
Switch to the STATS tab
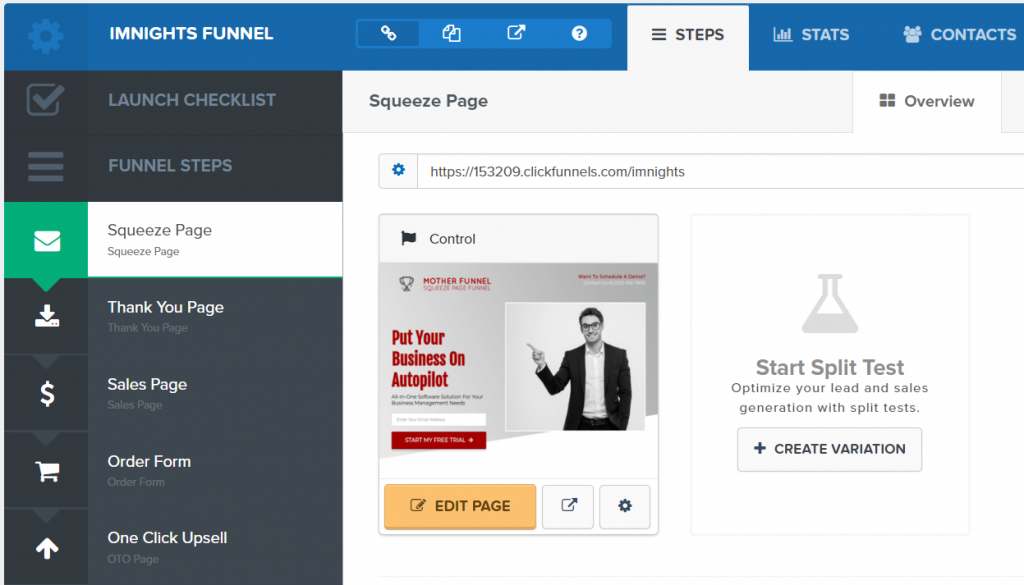click(810, 35)
